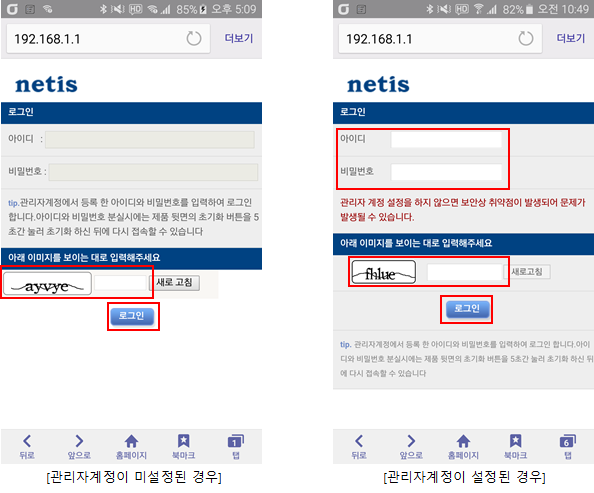Click the blue 로그인 button on left screen
Screen dimensions: 594x493
(x=132, y=316)
